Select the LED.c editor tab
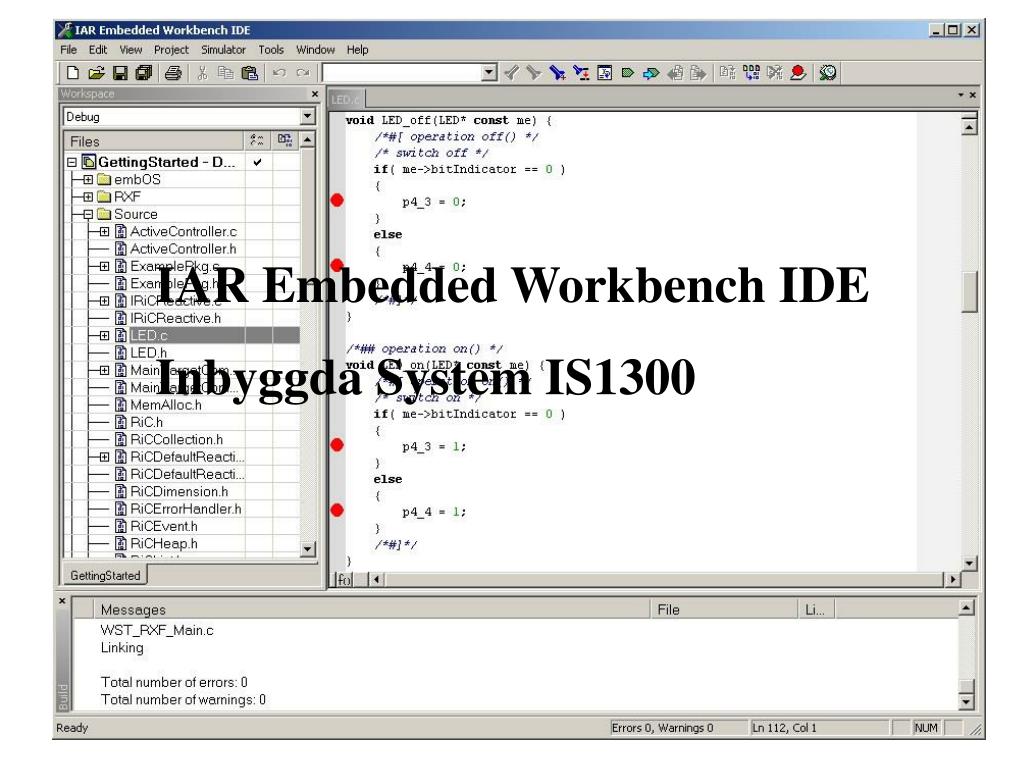1024x768 pixels. click(346, 99)
